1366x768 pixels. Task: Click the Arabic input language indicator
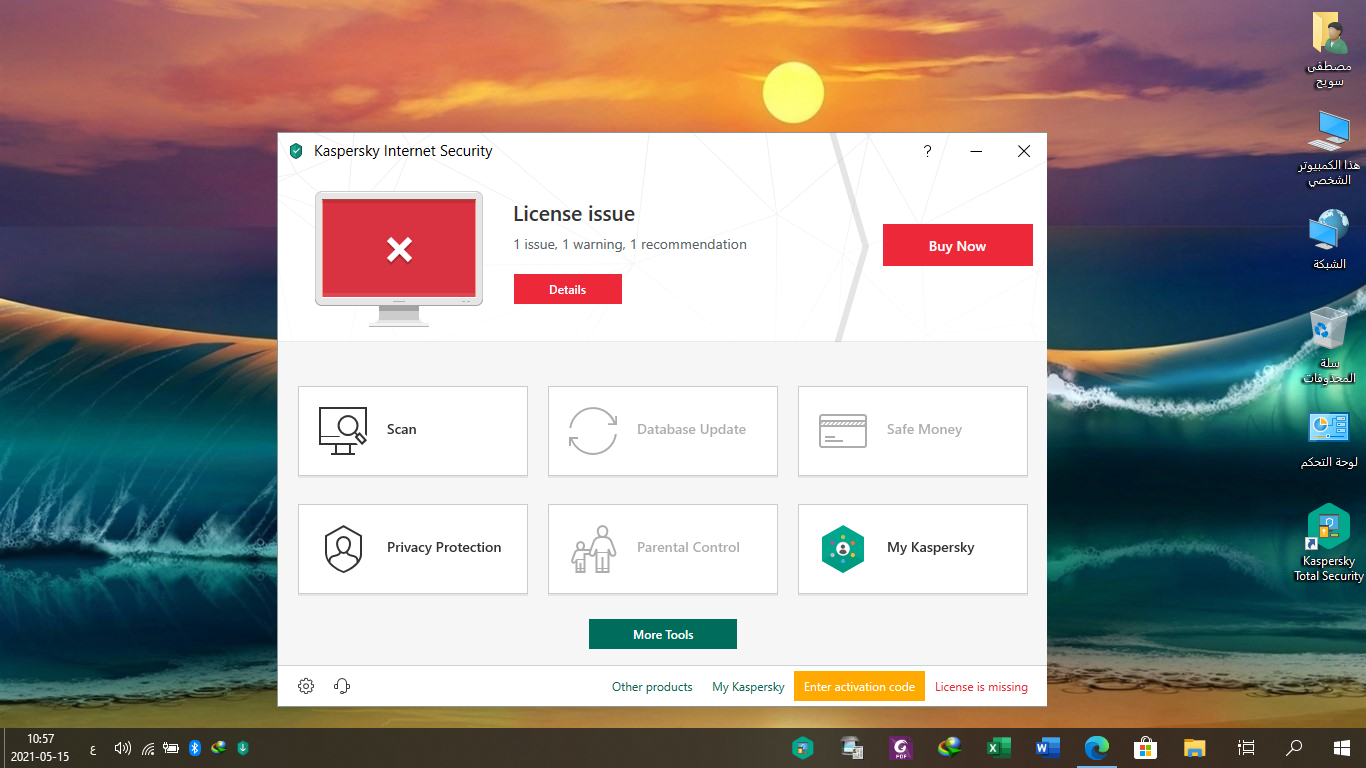coord(93,748)
